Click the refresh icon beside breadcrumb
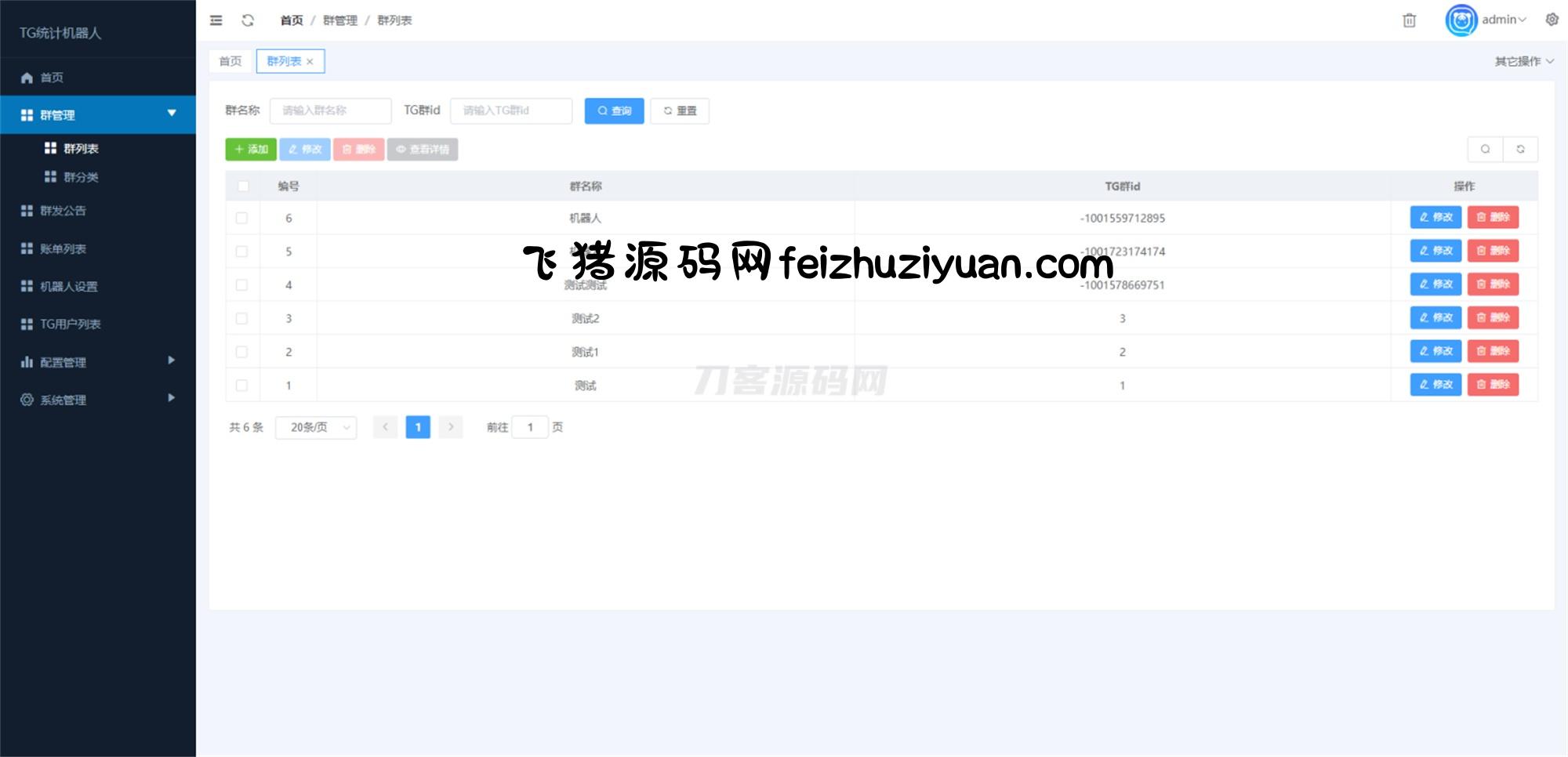 tap(248, 20)
